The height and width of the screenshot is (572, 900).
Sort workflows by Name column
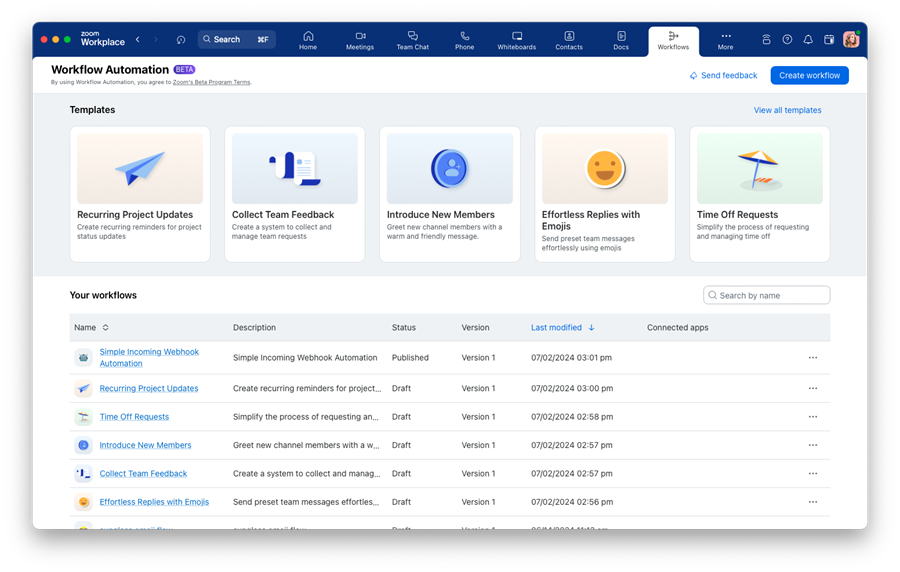coord(105,328)
